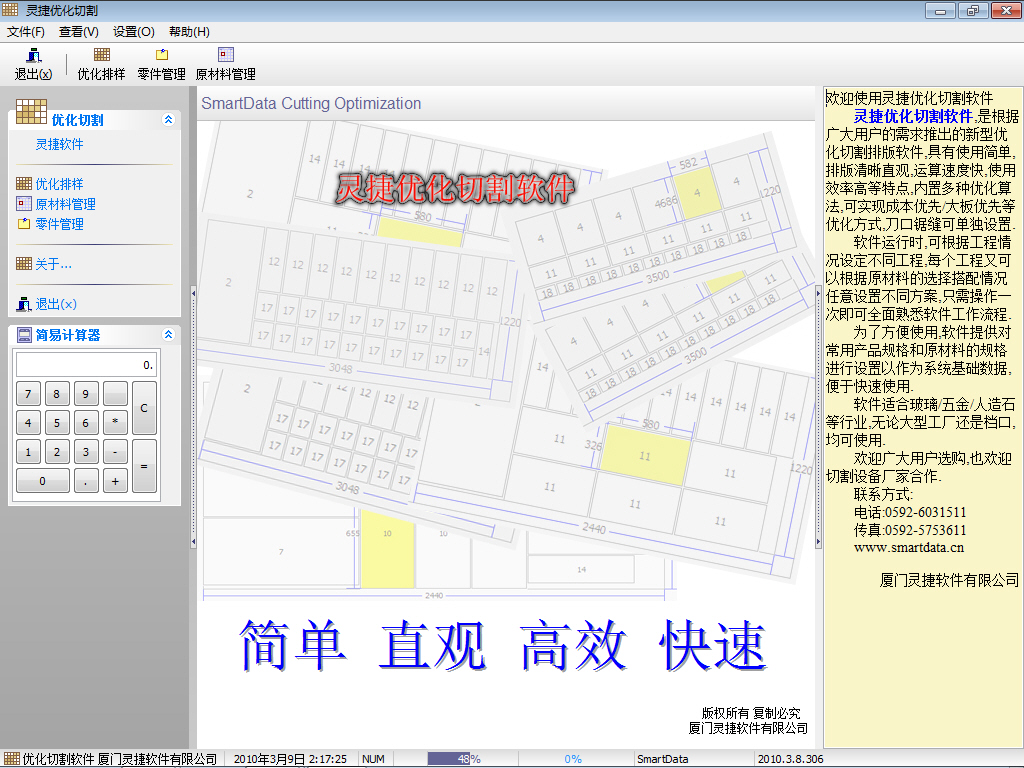Click the 0% progress indicator in status bar

[x=573, y=759]
